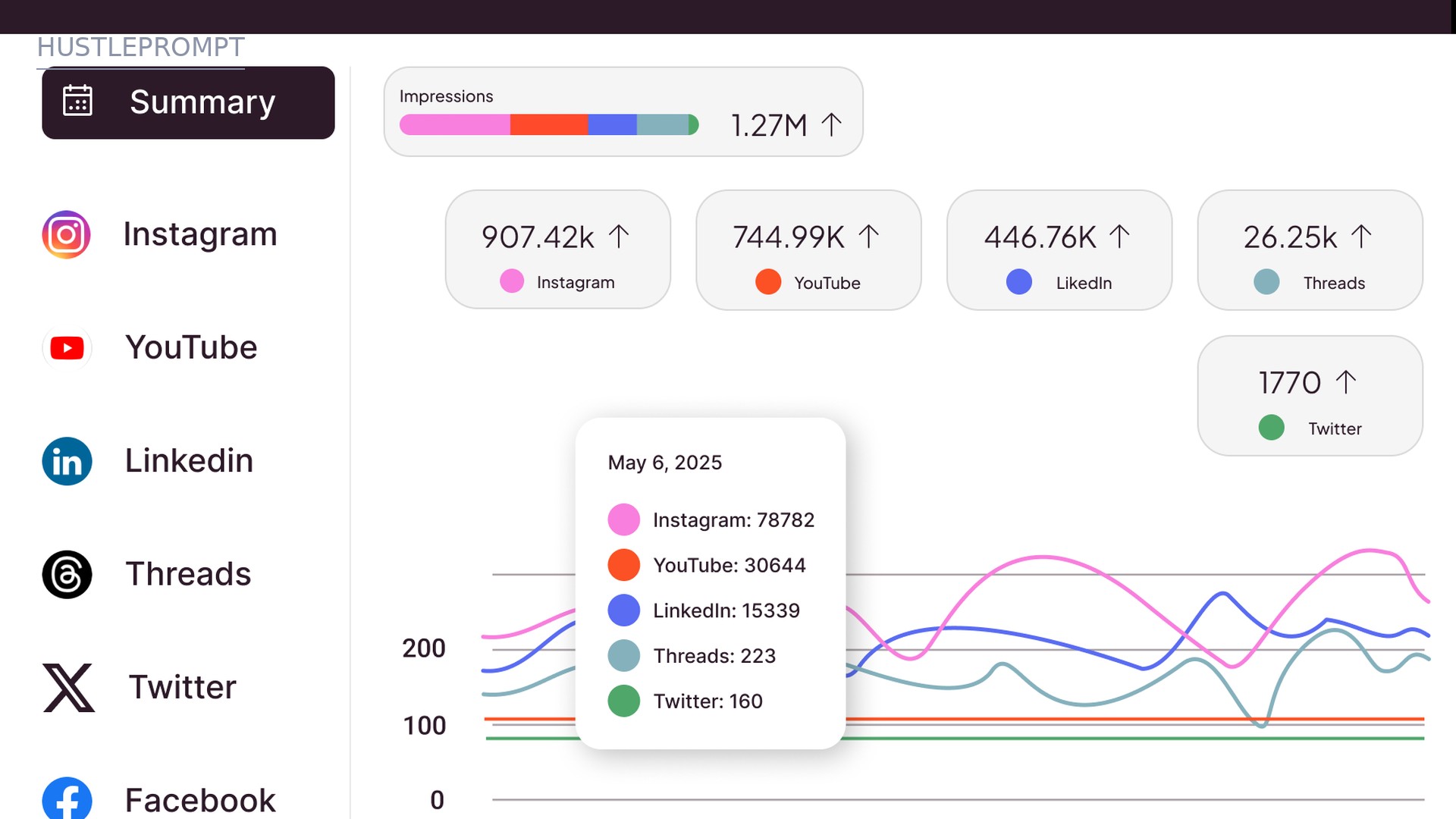Click the blue LinkedIn segment of impressions bar
Screen dimensions: 1456x819
[x=613, y=124]
